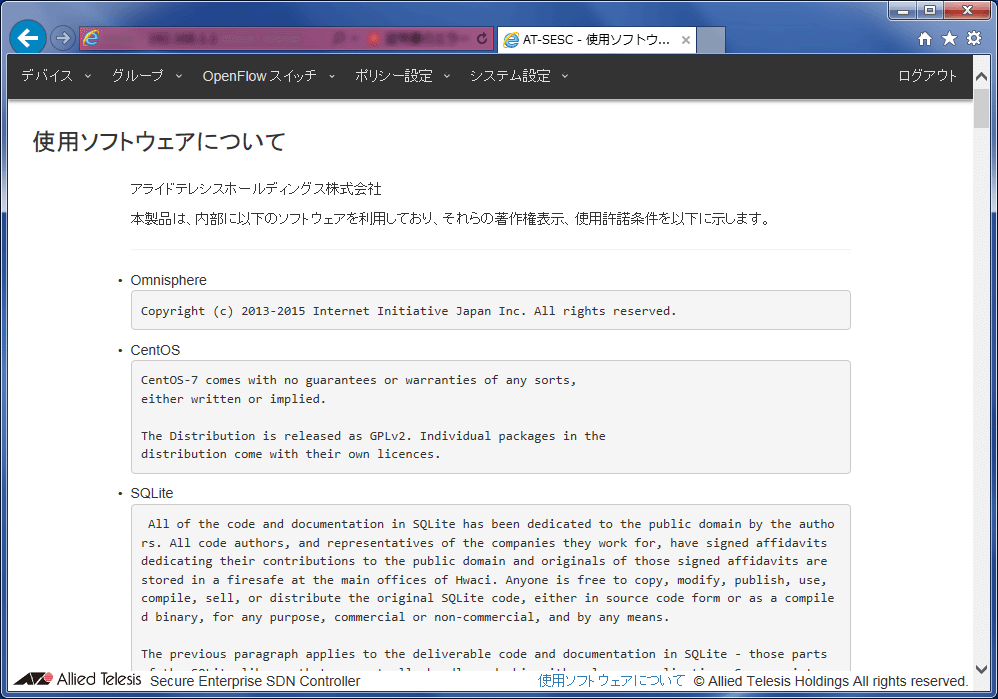Click the 'CentOS-7 comes with no guarantees' line

(358, 380)
